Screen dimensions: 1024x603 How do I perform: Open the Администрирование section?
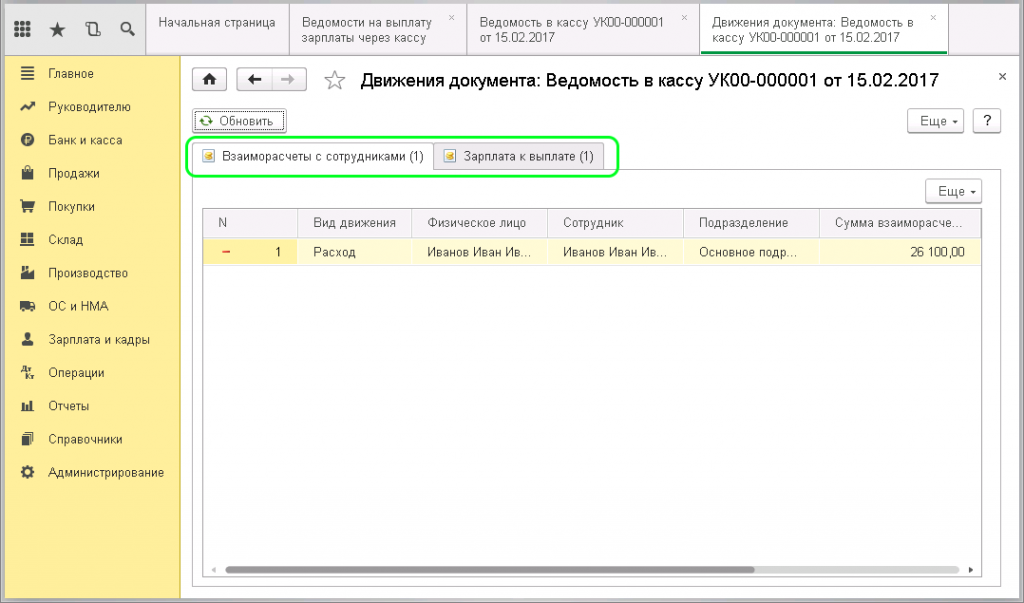(106, 472)
